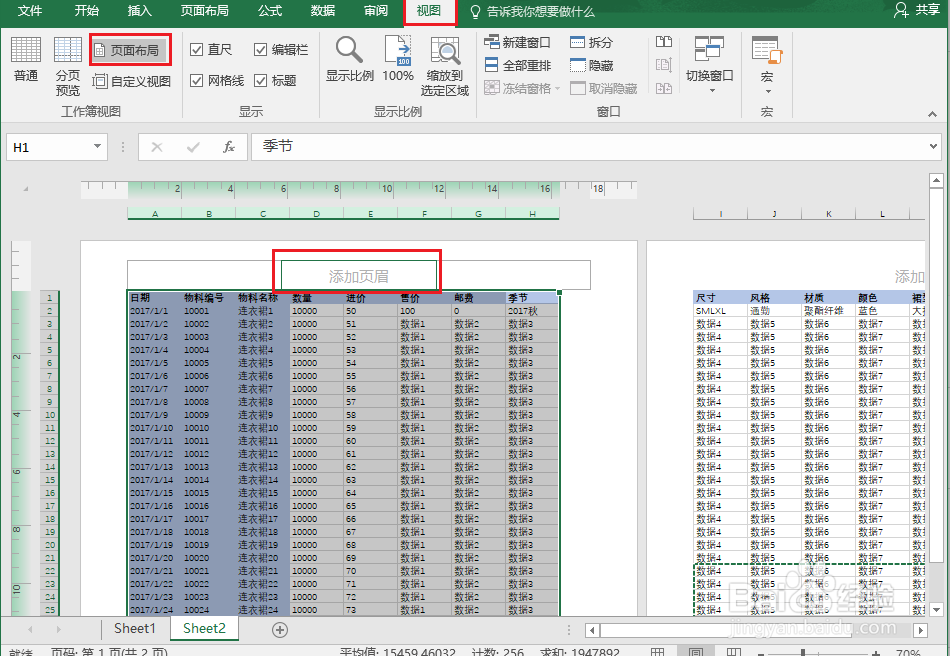Open the Formulas (公式) tab
Viewport: 950px width, 660px height.
click(x=270, y=11)
